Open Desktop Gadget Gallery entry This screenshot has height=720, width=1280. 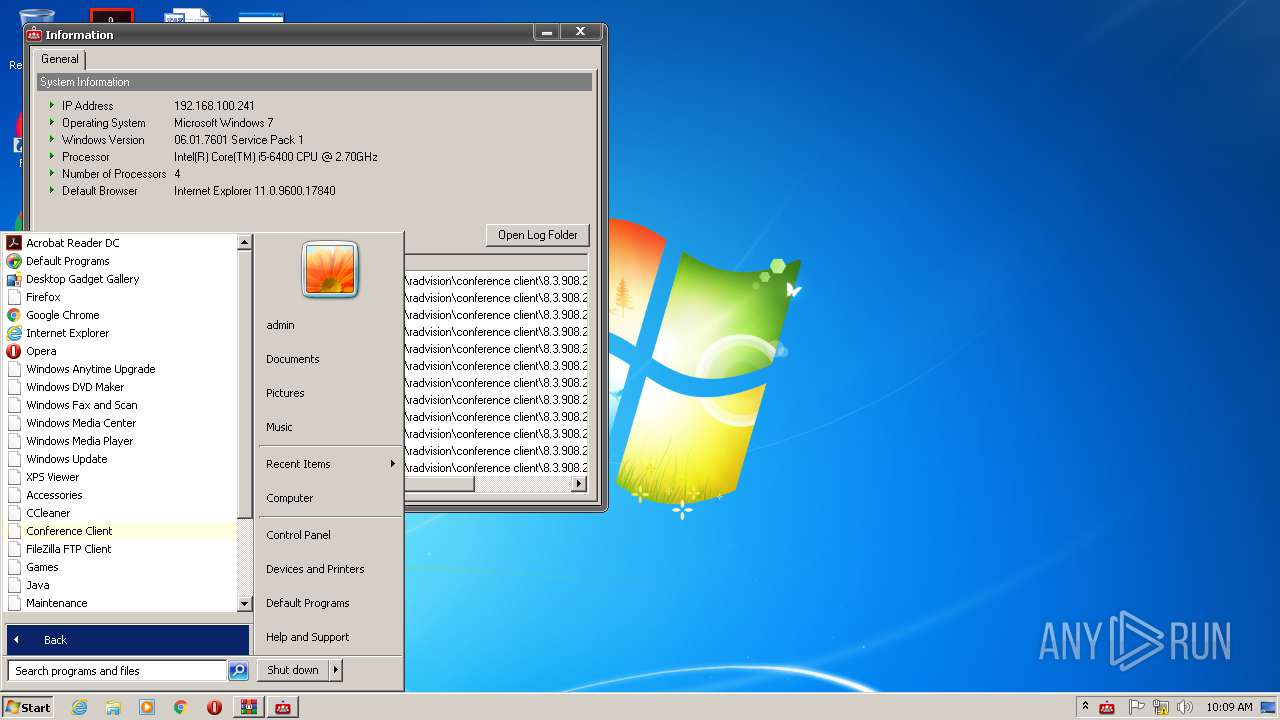[82, 279]
